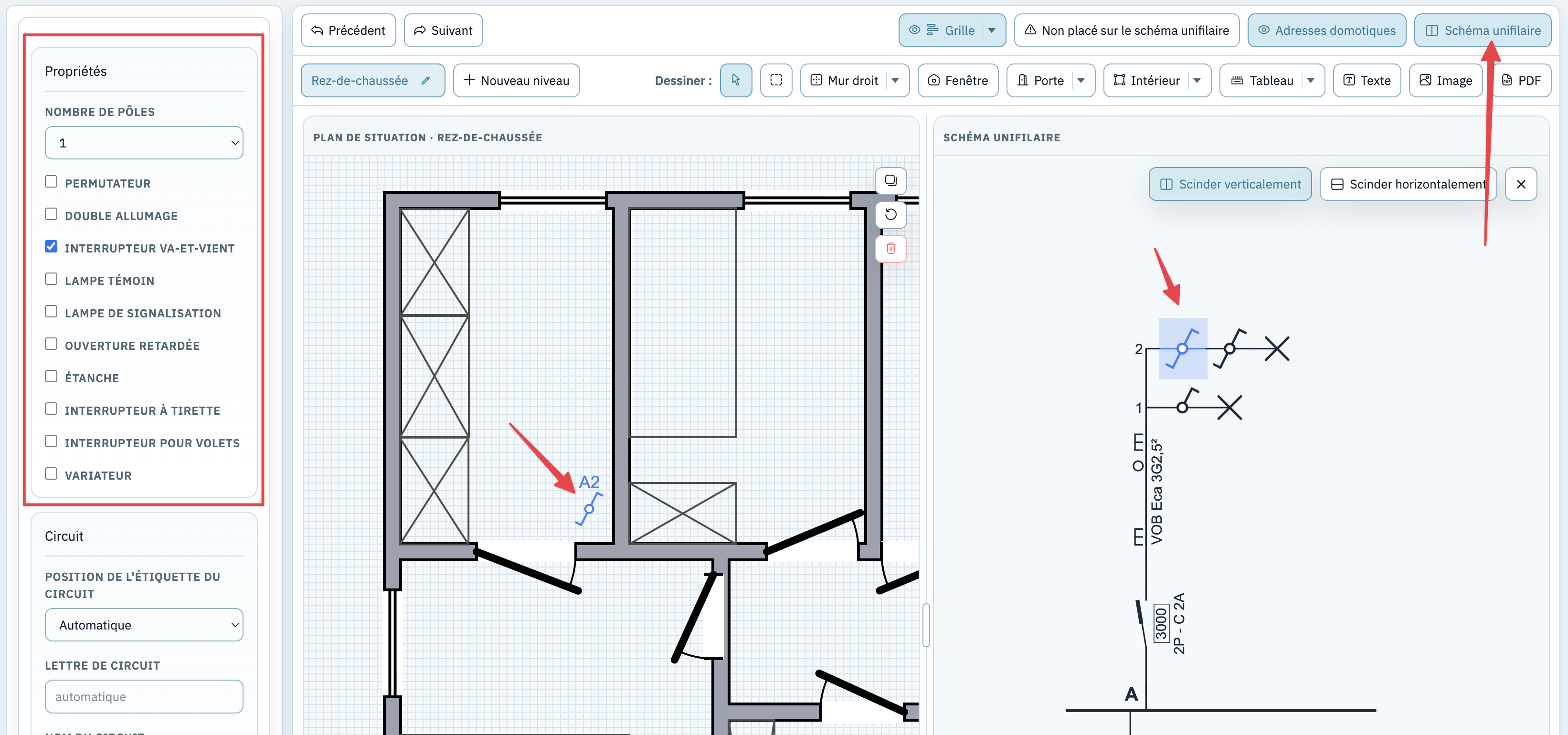The width and height of the screenshot is (1568, 735).
Task: Check Ouverture retardée option
Action: pos(51,344)
